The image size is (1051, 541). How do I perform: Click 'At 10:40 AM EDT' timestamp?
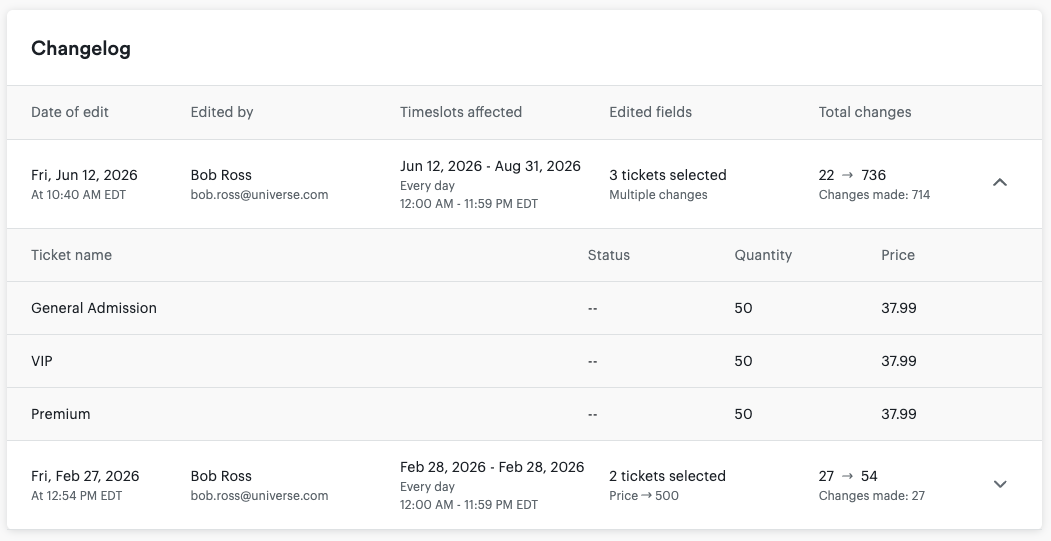[78, 195]
